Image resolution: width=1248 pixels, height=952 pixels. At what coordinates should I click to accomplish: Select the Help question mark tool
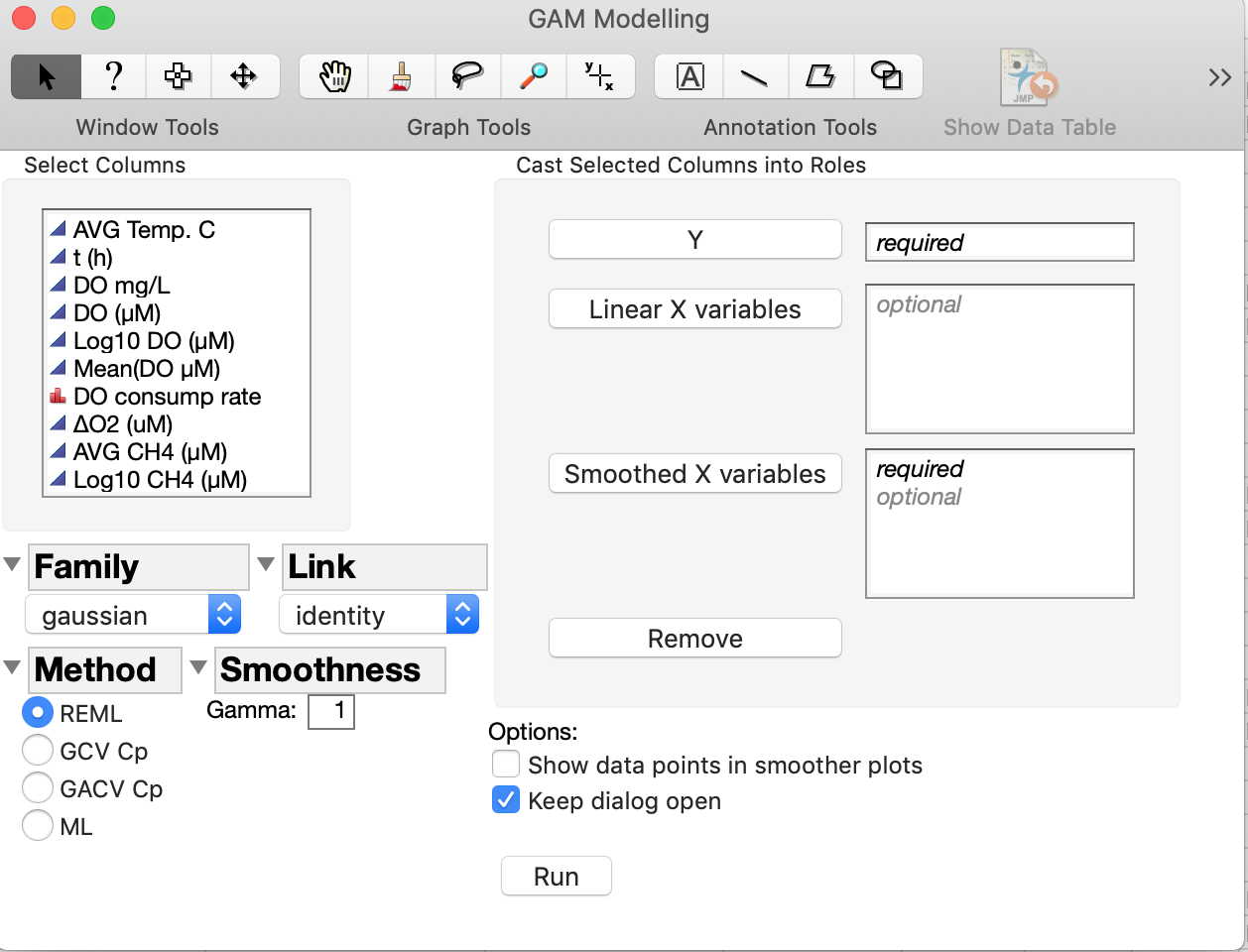[112, 76]
